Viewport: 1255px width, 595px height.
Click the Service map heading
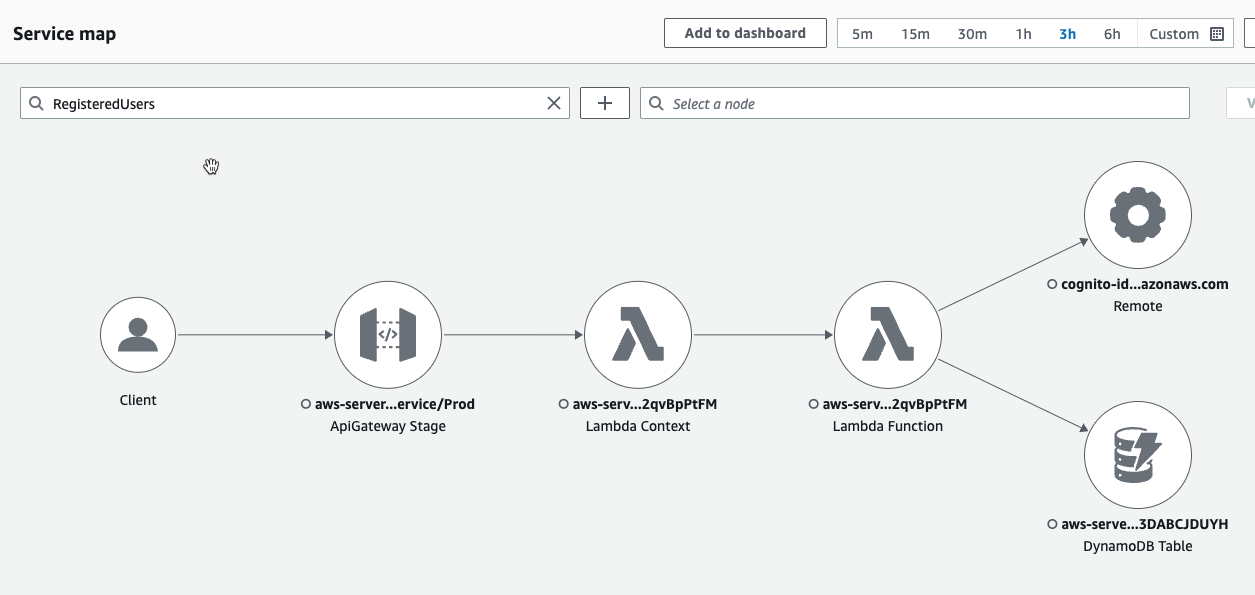point(64,34)
